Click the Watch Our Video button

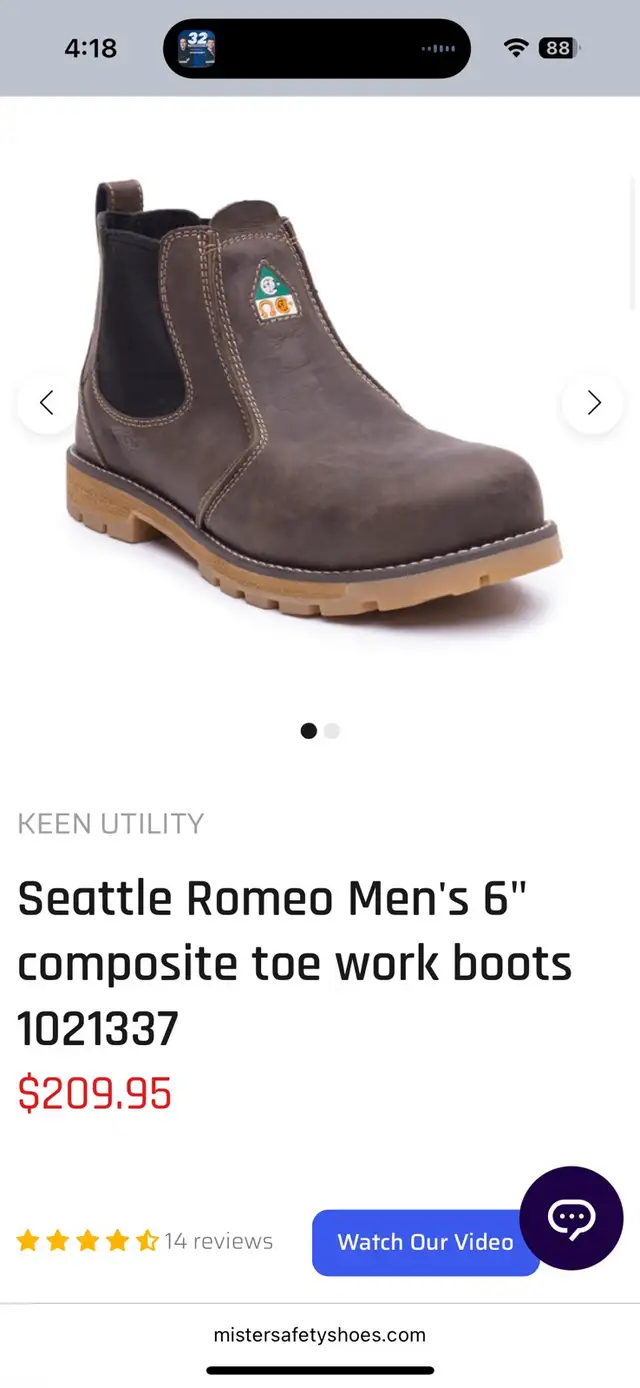pyautogui.click(x=426, y=1242)
